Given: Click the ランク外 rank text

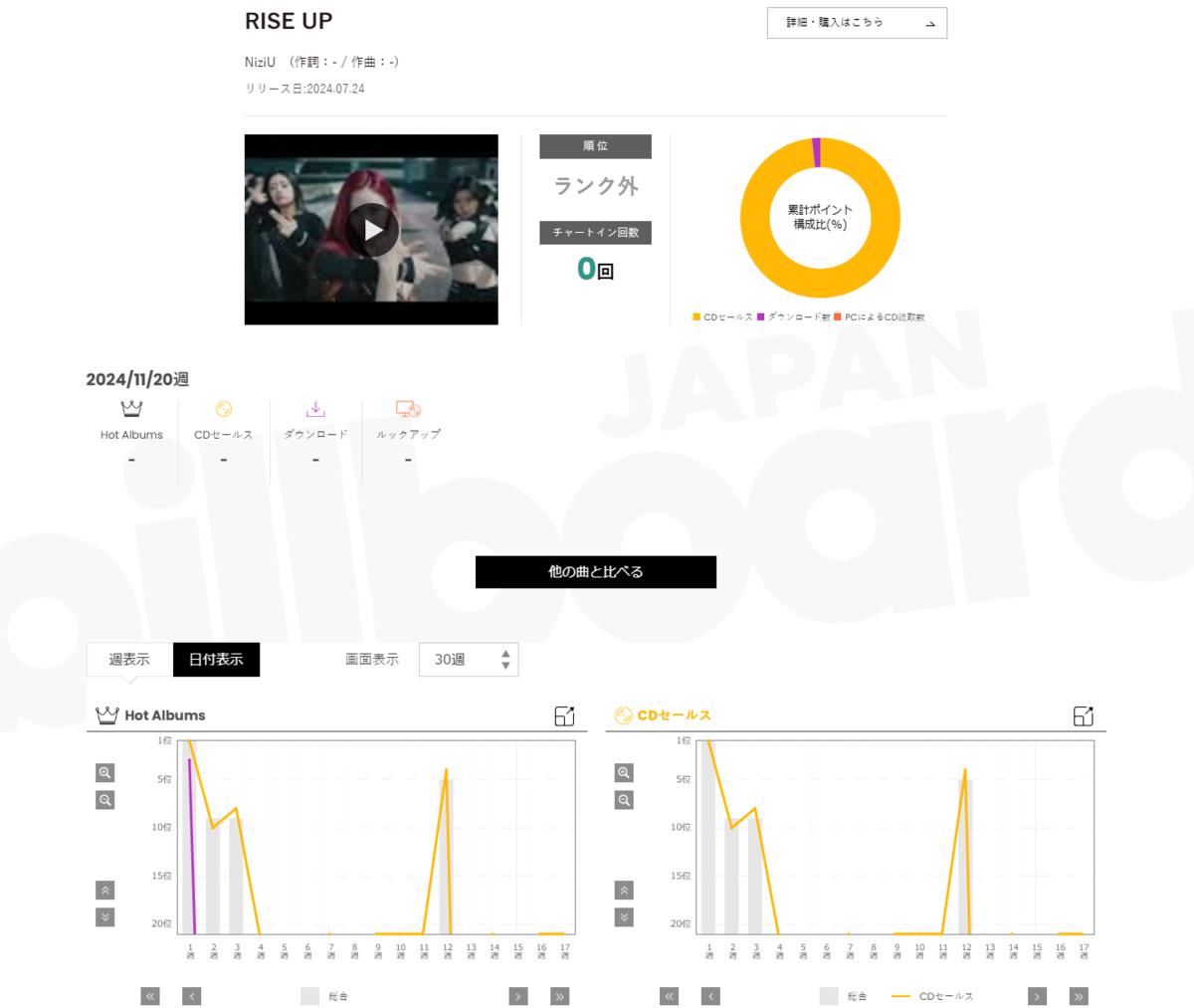Looking at the screenshot, I should pyautogui.click(x=596, y=185).
